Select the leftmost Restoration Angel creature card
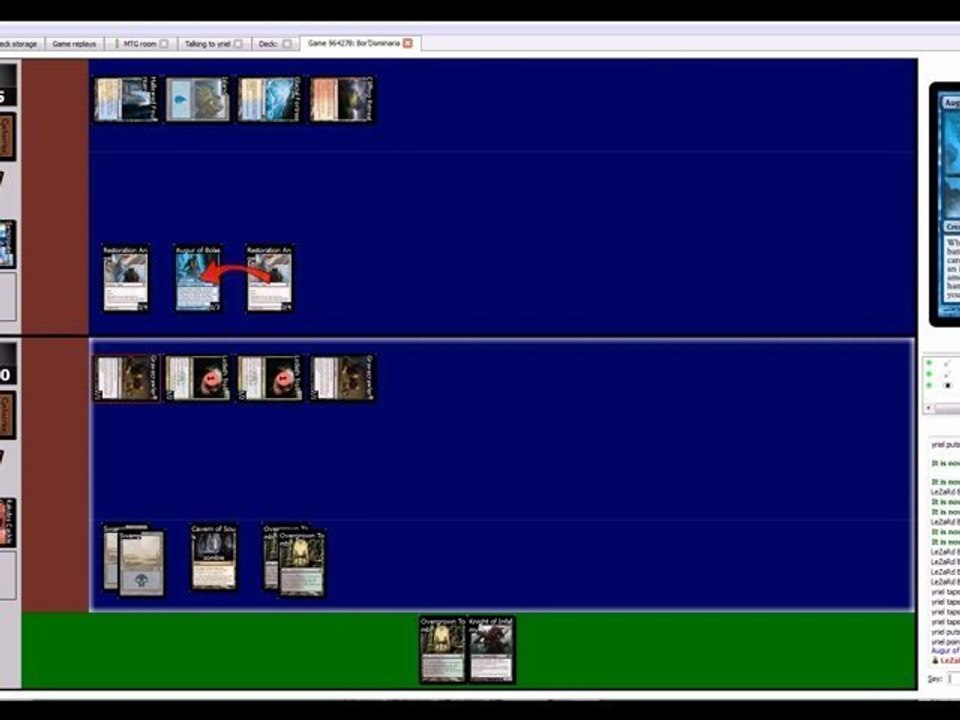960x720 pixels. point(126,278)
